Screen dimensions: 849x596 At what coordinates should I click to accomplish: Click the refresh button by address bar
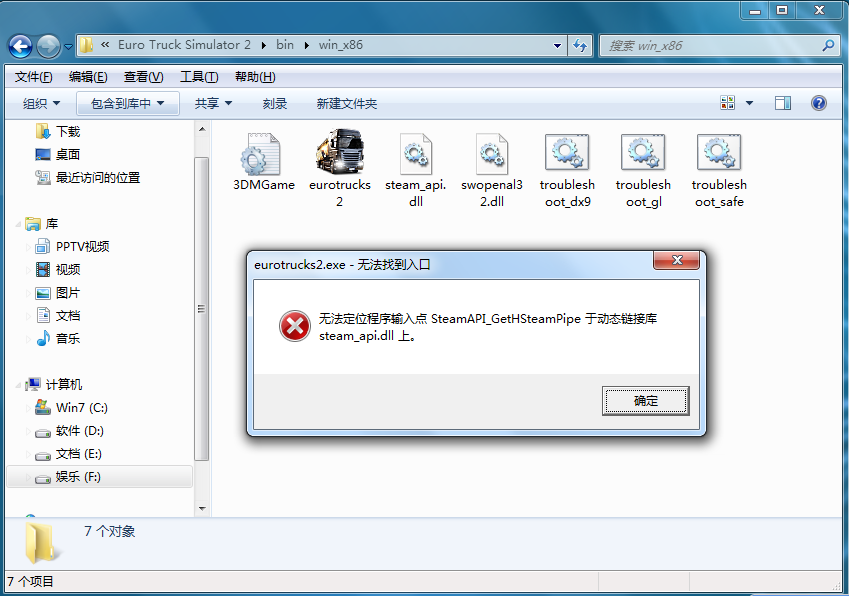point(580,45)
